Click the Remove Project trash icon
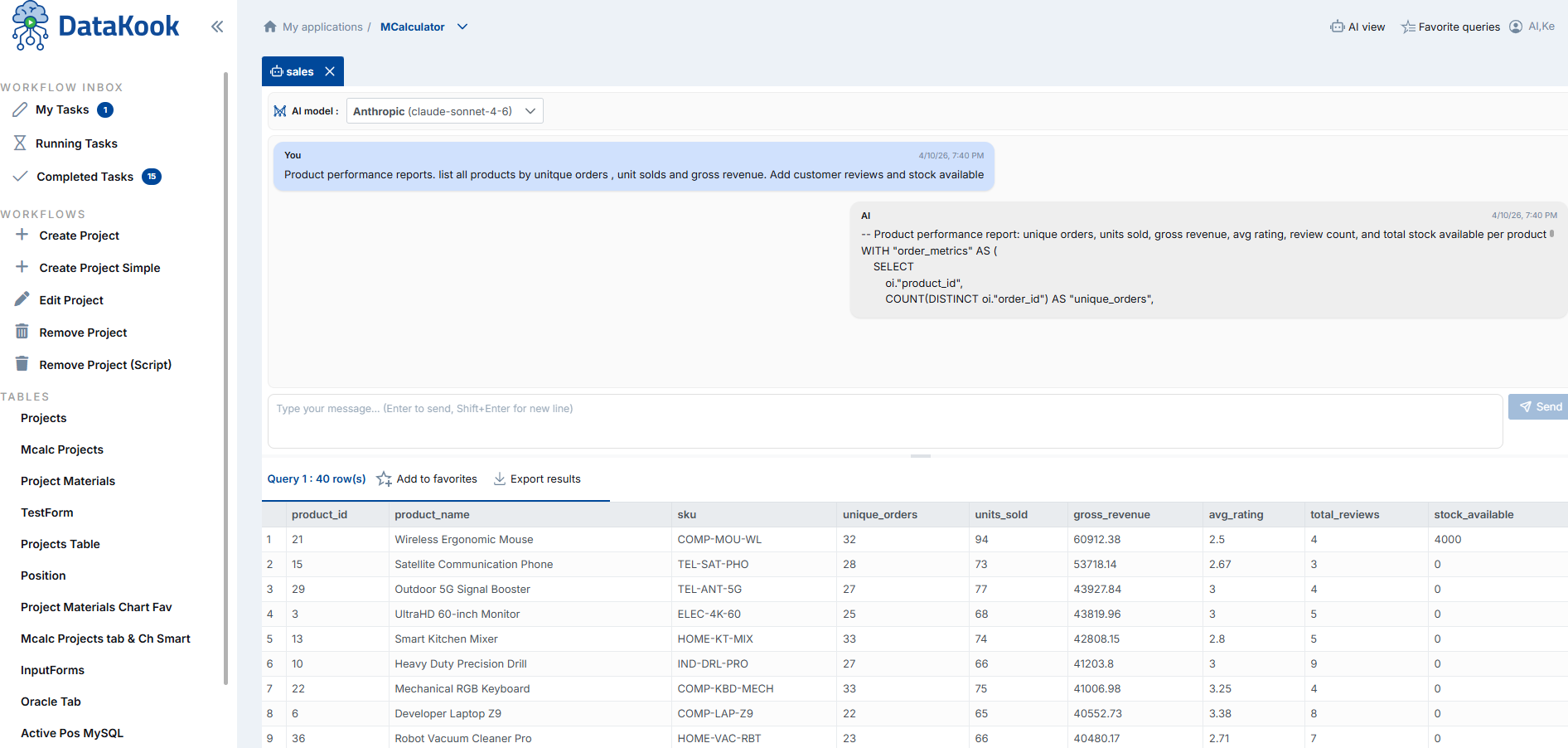The image size is (1568, 748). (x=20, y=332)
